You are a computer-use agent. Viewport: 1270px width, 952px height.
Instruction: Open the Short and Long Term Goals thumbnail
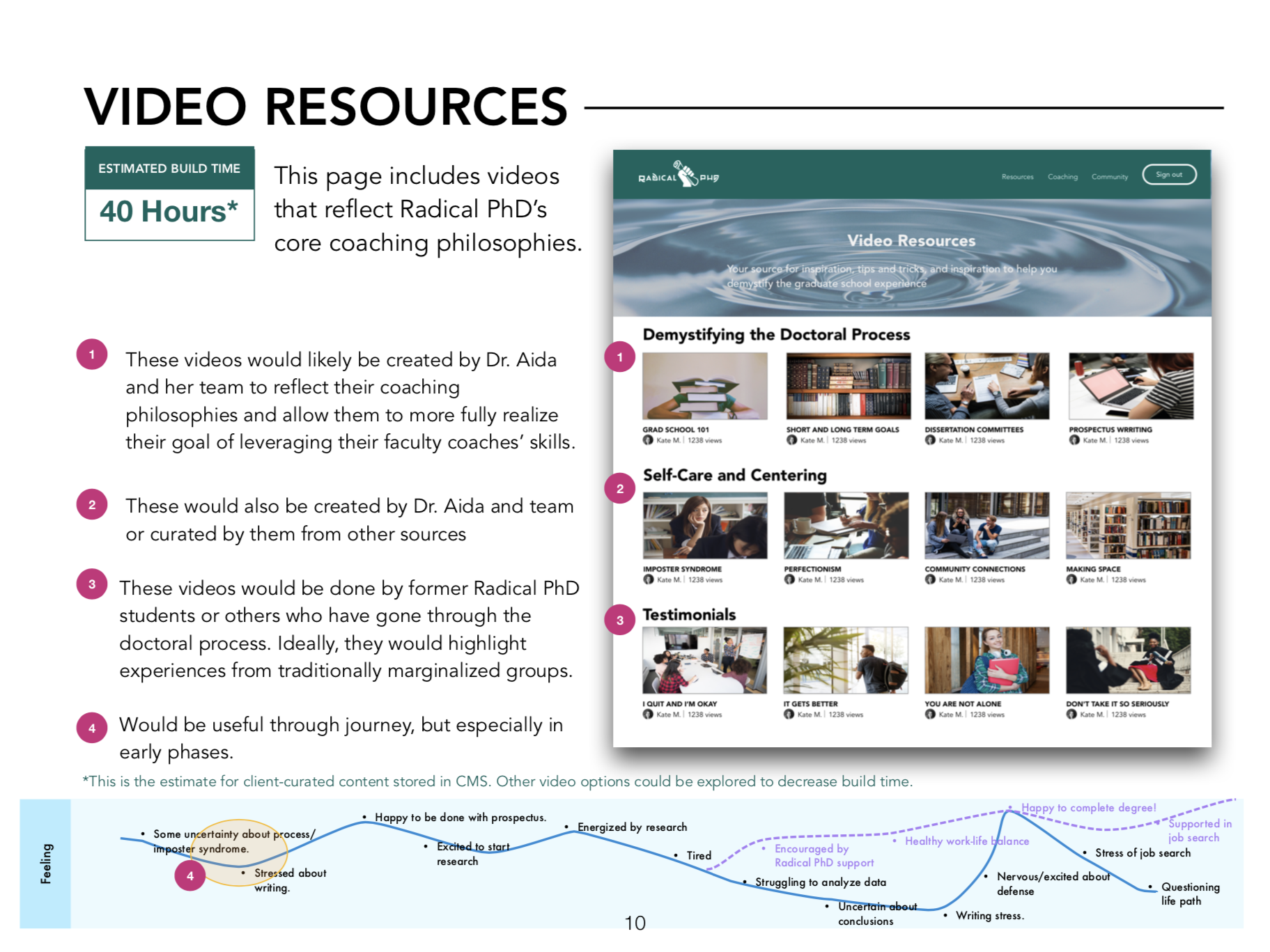click(848, 386)
